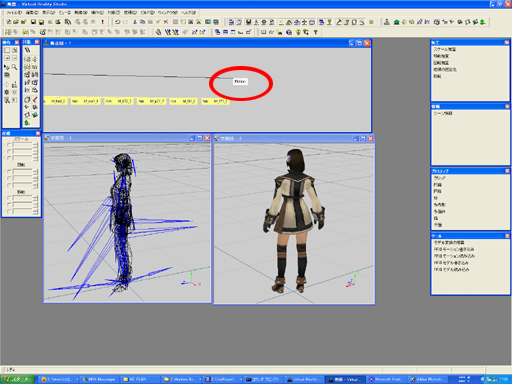Click the wireframe figure in the left 3D view
Screen dimensions: 512x384
click(x=122, y=221)
